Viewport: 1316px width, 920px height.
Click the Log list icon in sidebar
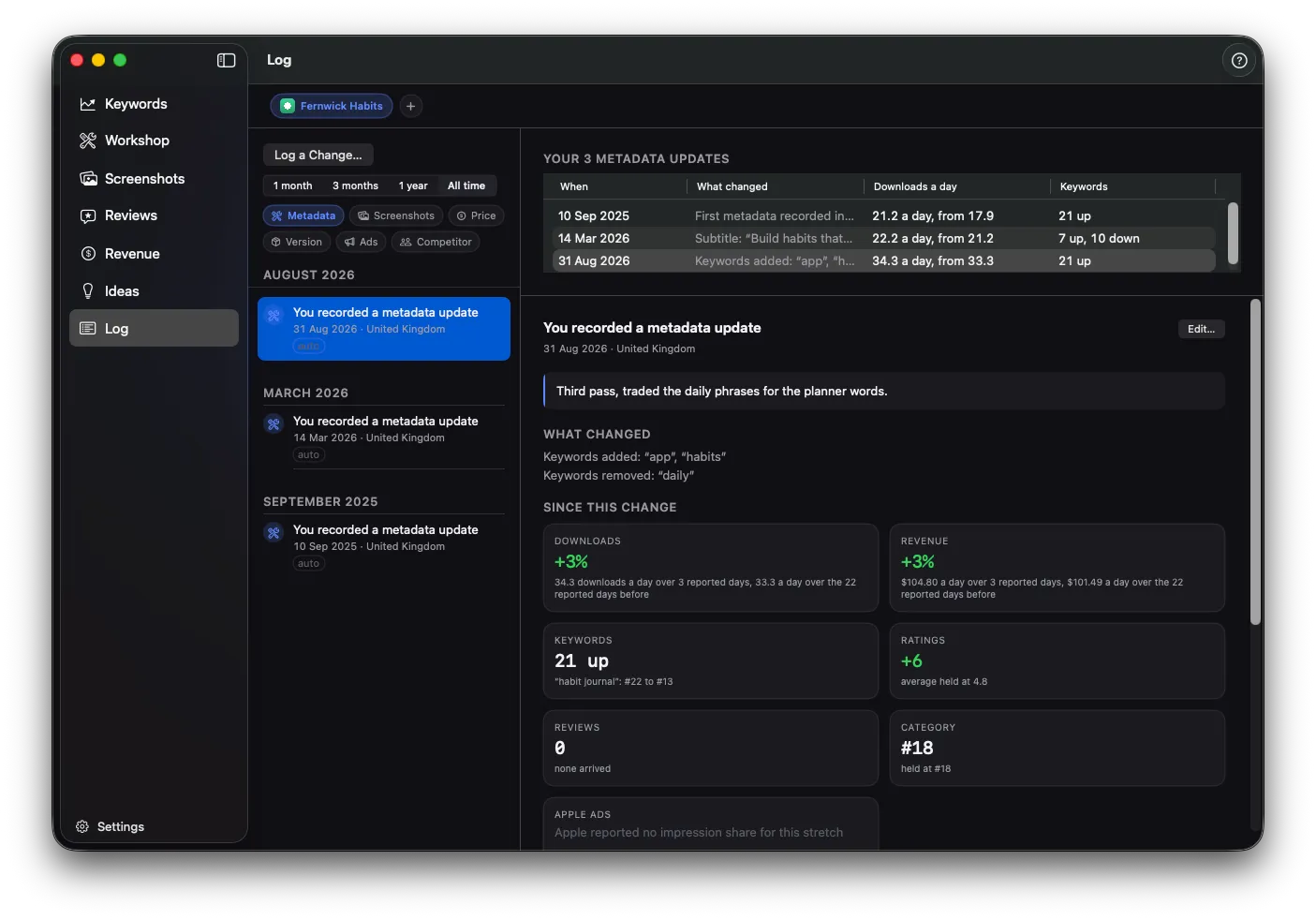[88, 329]
